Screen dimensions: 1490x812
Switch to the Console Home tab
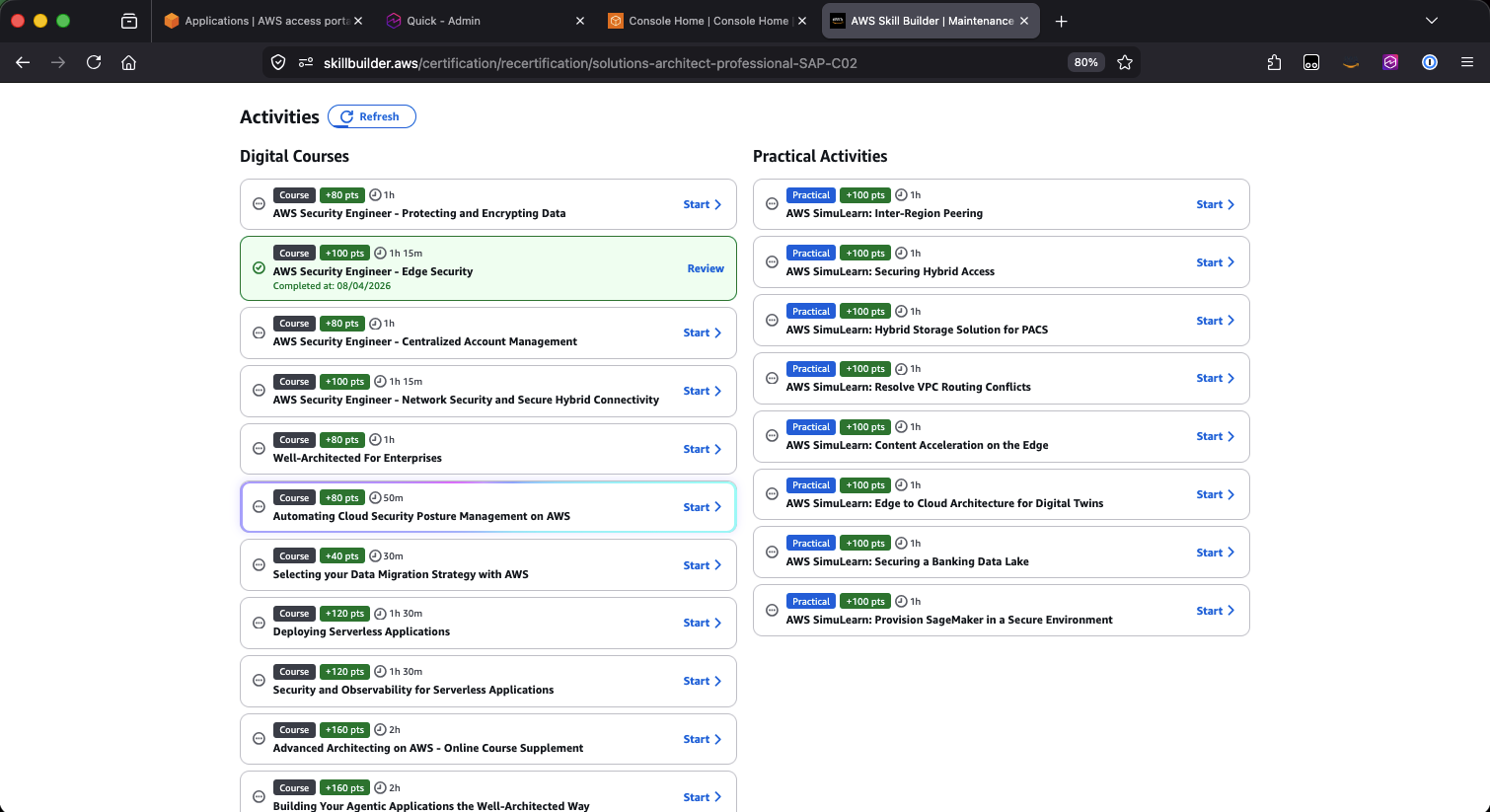(707, 21)
